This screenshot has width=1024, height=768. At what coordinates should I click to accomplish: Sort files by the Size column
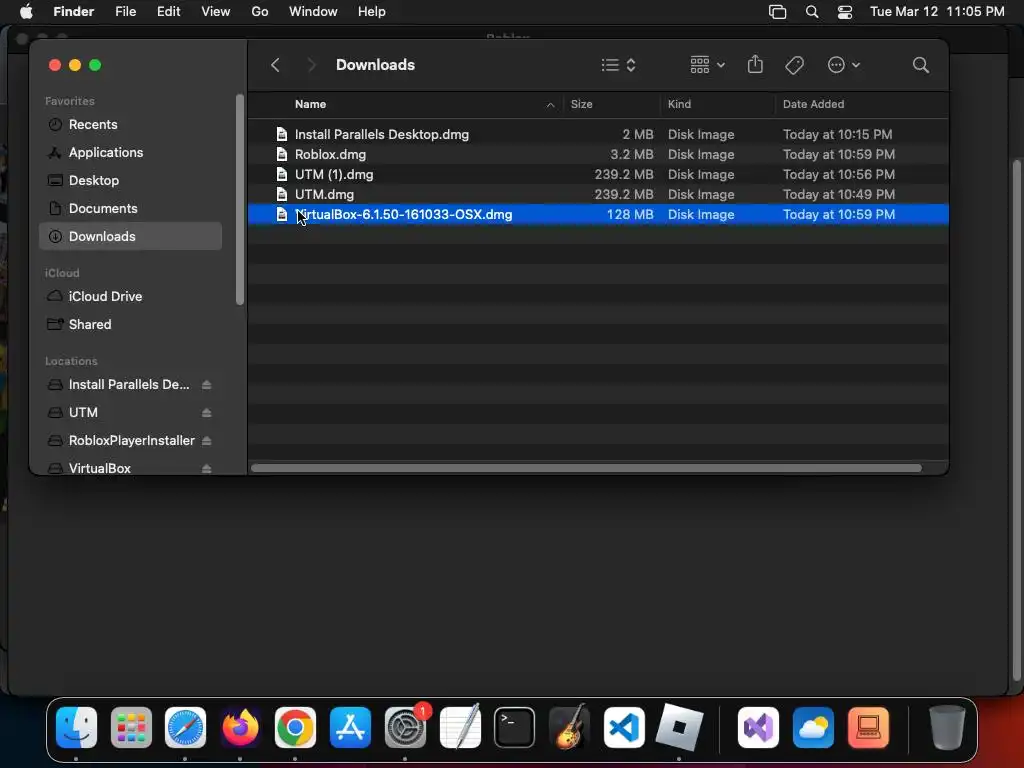611,104
